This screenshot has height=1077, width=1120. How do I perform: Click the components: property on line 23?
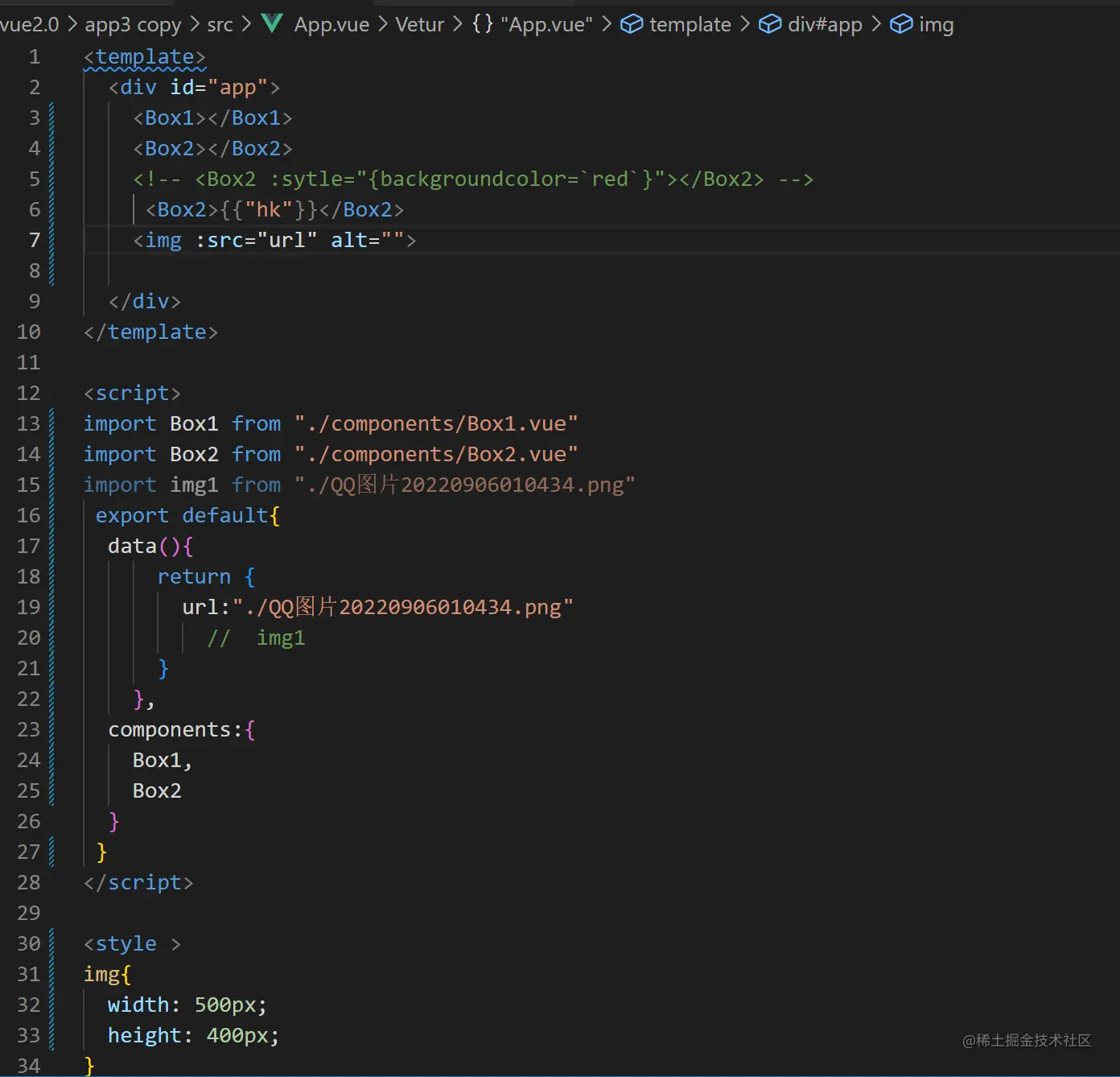(175, 730)
